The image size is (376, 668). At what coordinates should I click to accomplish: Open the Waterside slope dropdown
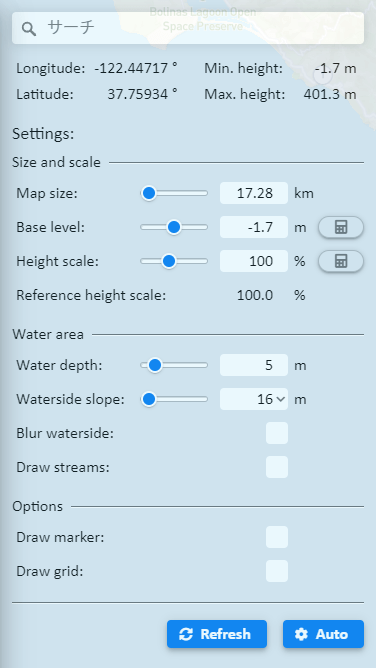tap(254, 399)
